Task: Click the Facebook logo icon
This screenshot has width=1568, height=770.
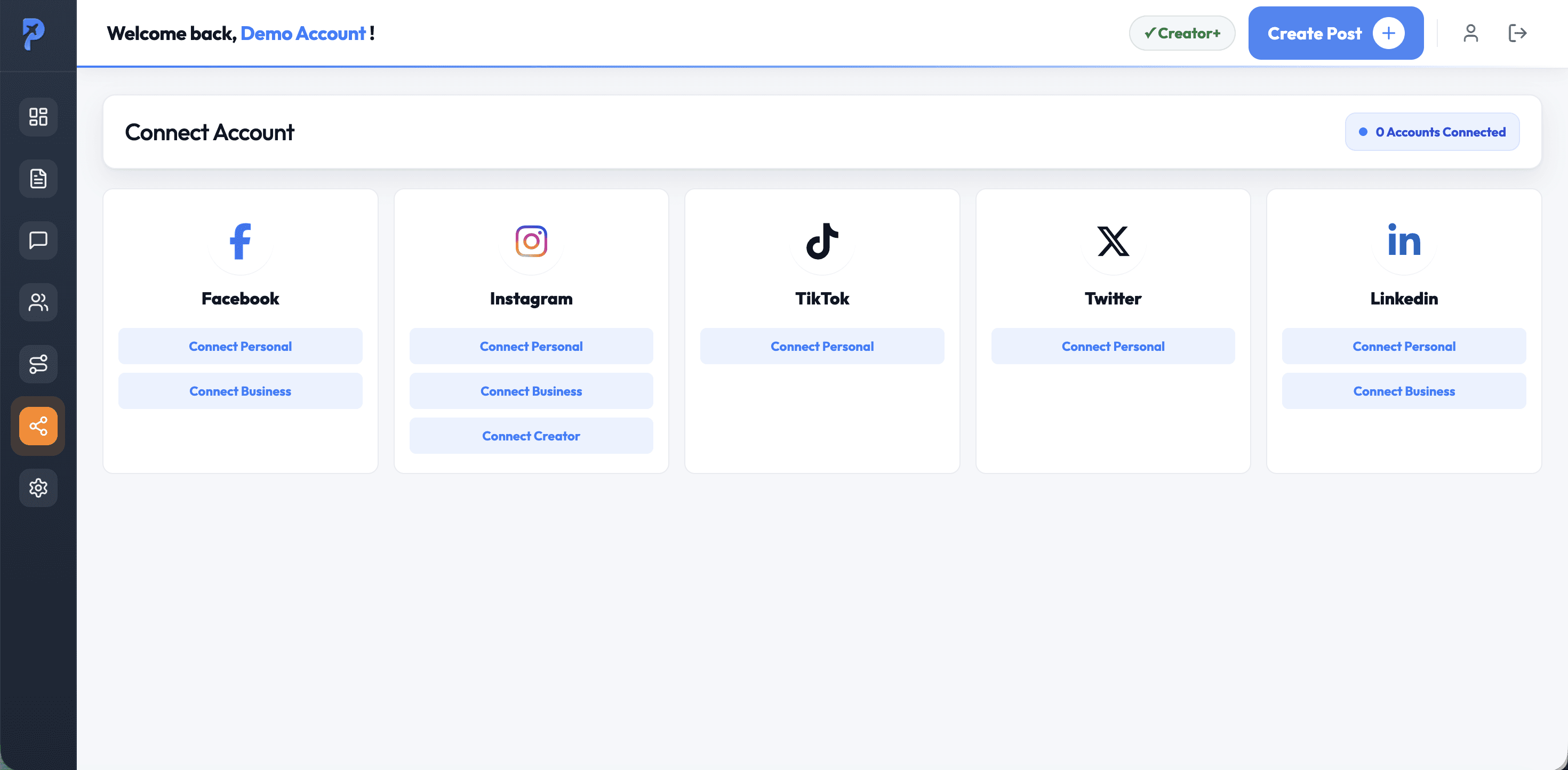Action: tap(241, 241)
